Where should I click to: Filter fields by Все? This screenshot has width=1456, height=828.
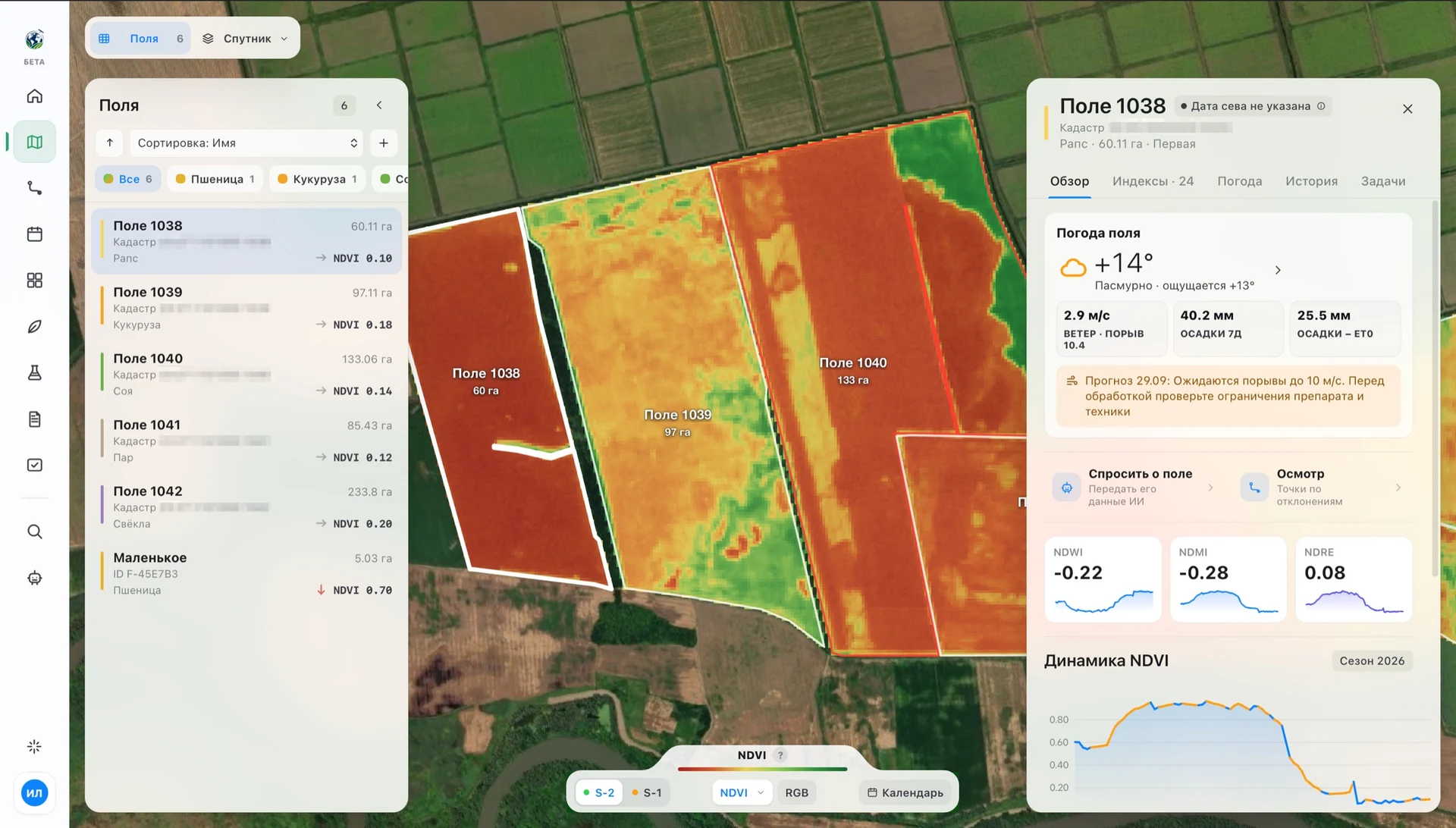pyautogui.click(x=127, y=179)
